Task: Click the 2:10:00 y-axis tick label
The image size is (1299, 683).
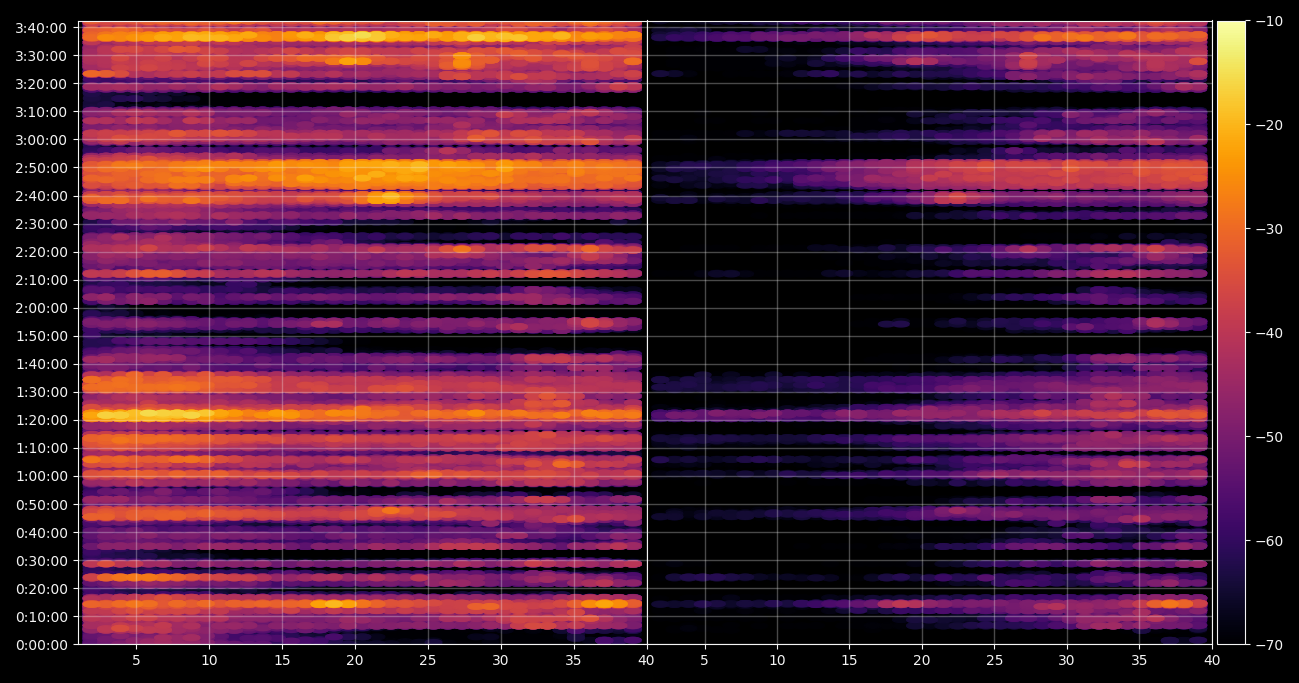Action: 41,279
